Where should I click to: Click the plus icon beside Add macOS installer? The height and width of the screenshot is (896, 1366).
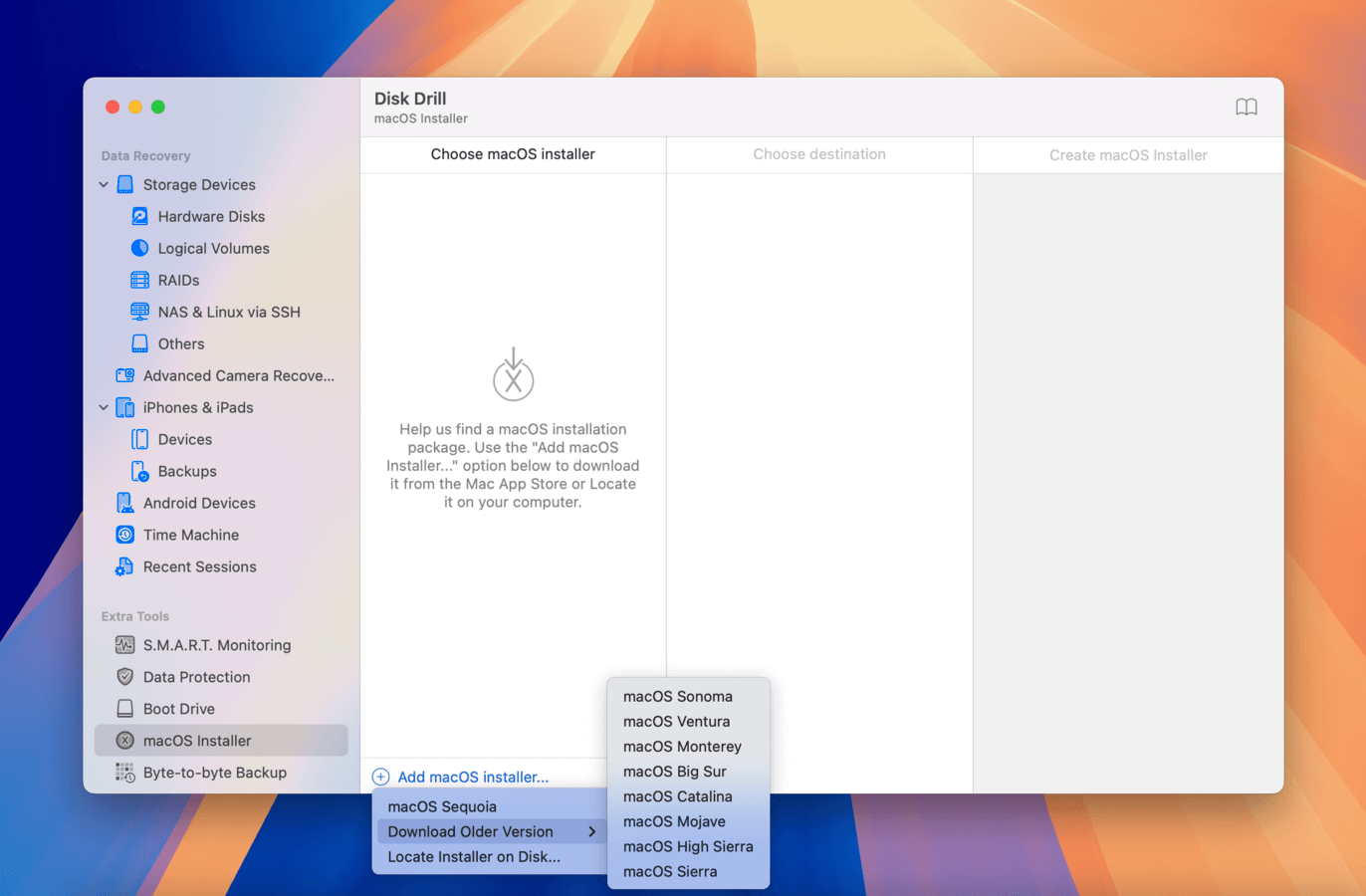tap(380, 778)
